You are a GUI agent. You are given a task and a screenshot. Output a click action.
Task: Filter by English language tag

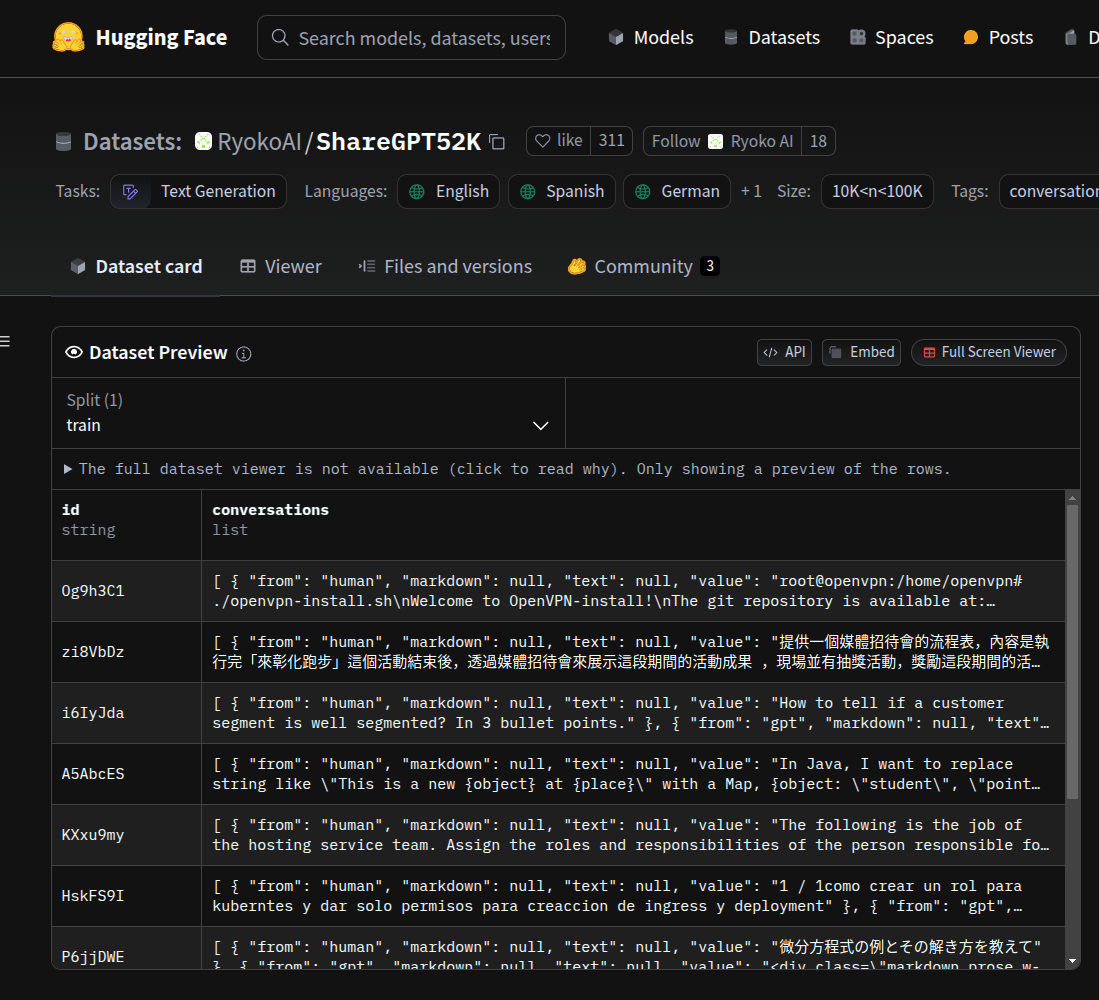[448, 191]
